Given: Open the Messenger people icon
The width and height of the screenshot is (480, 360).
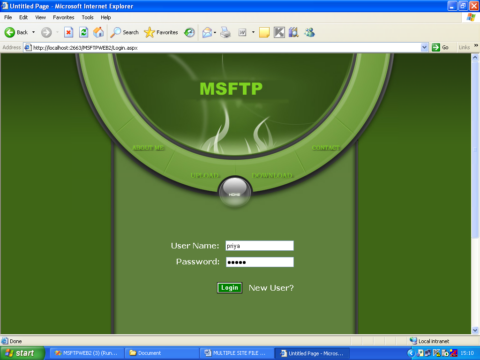Looking at the screenshot, I should (x=309, y=32).
